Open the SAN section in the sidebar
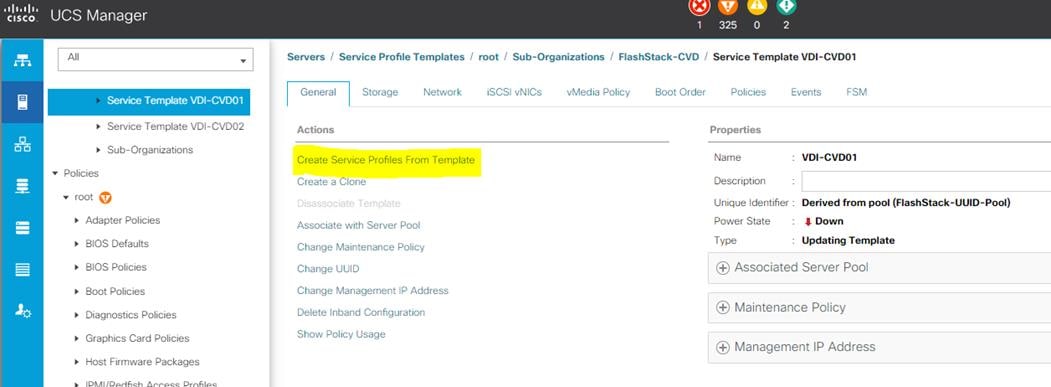This screenshot has width=1051, height=387. [x=22, y=186]
